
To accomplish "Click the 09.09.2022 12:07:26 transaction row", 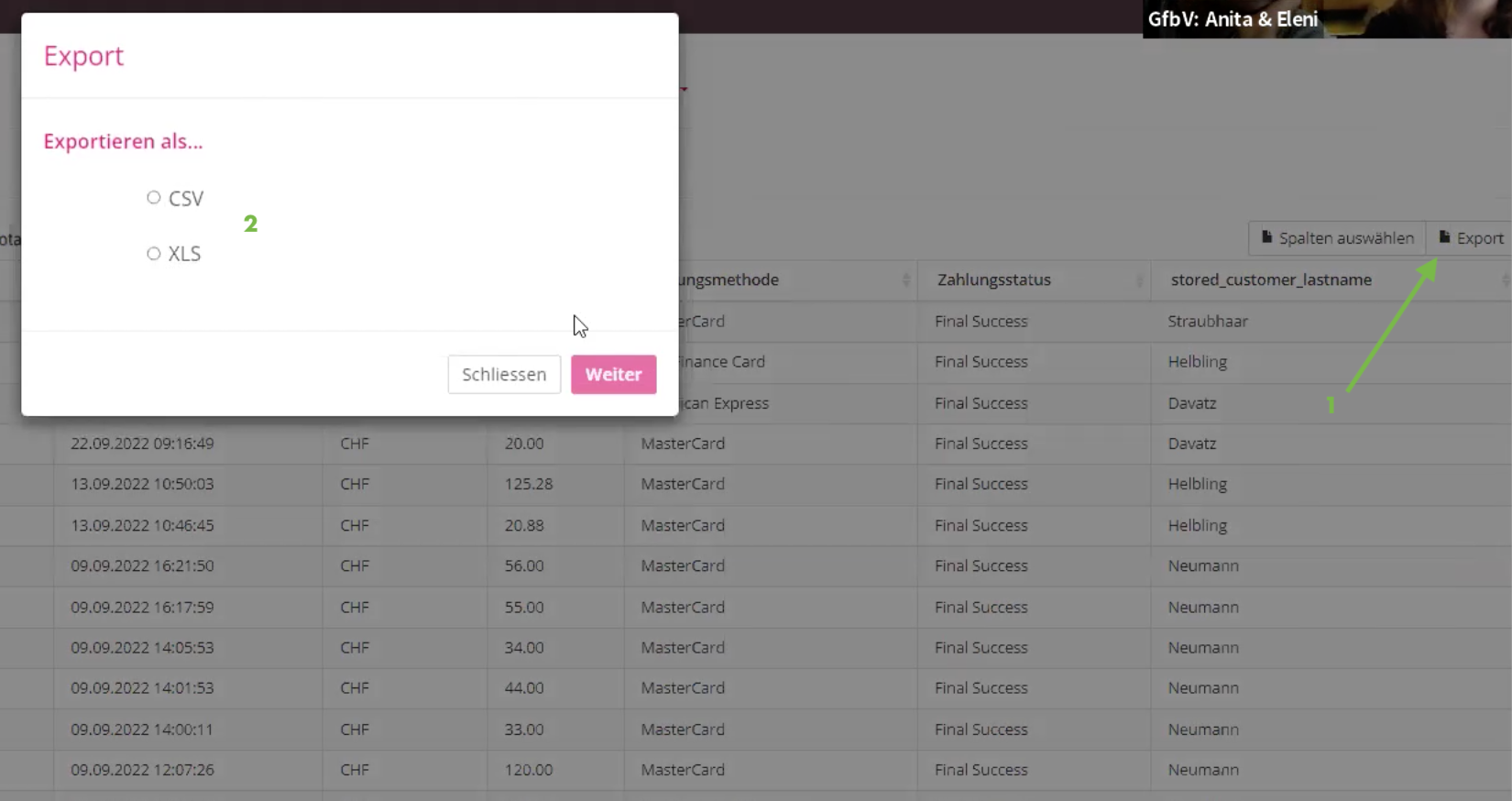I will [x=142, y=770].
